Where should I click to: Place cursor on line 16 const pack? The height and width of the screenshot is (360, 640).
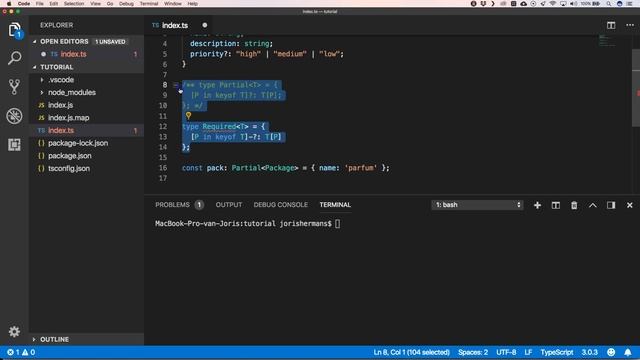[x=285, y=168]
